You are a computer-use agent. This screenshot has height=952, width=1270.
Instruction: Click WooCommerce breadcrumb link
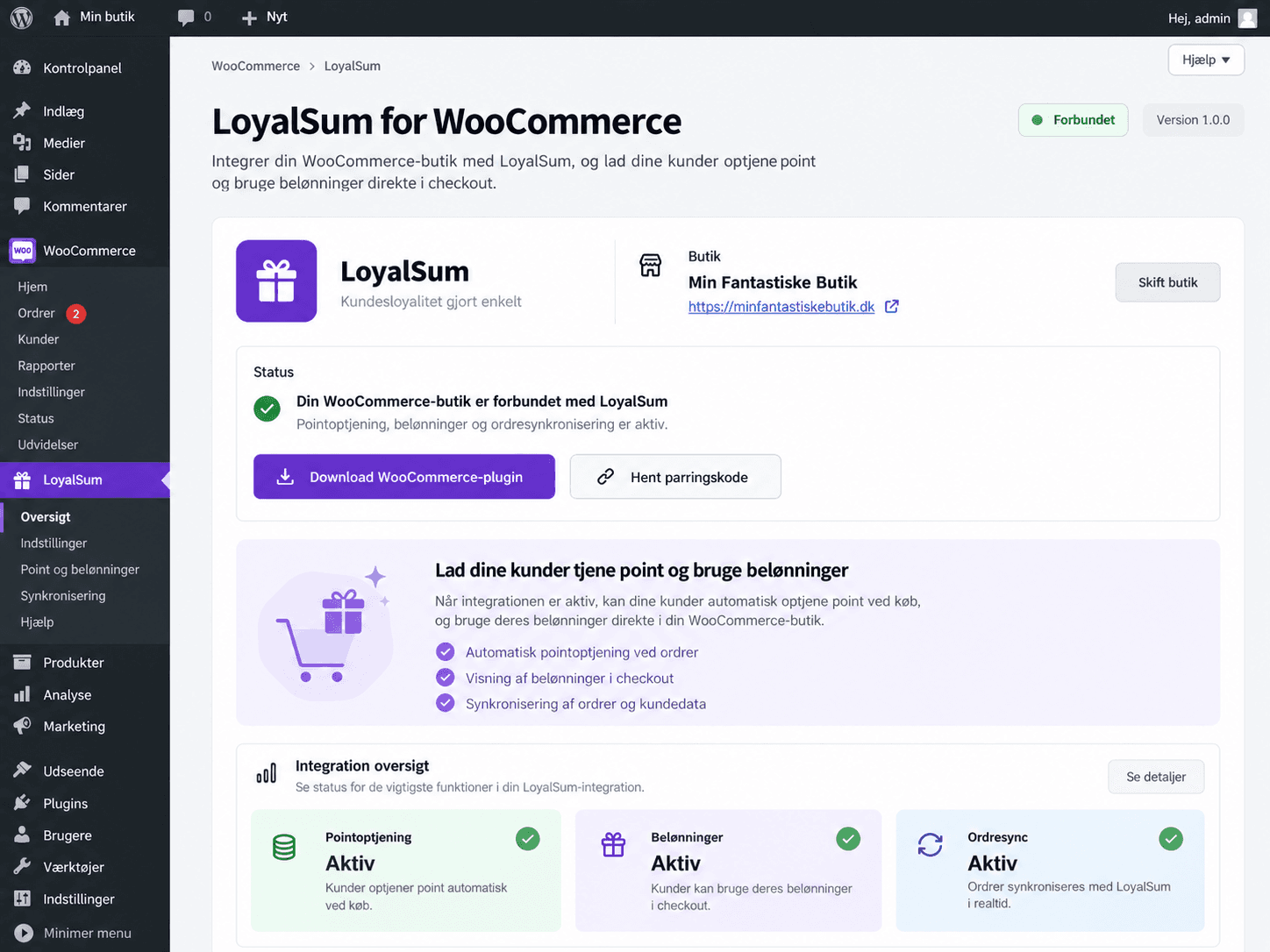pos(255,66)
